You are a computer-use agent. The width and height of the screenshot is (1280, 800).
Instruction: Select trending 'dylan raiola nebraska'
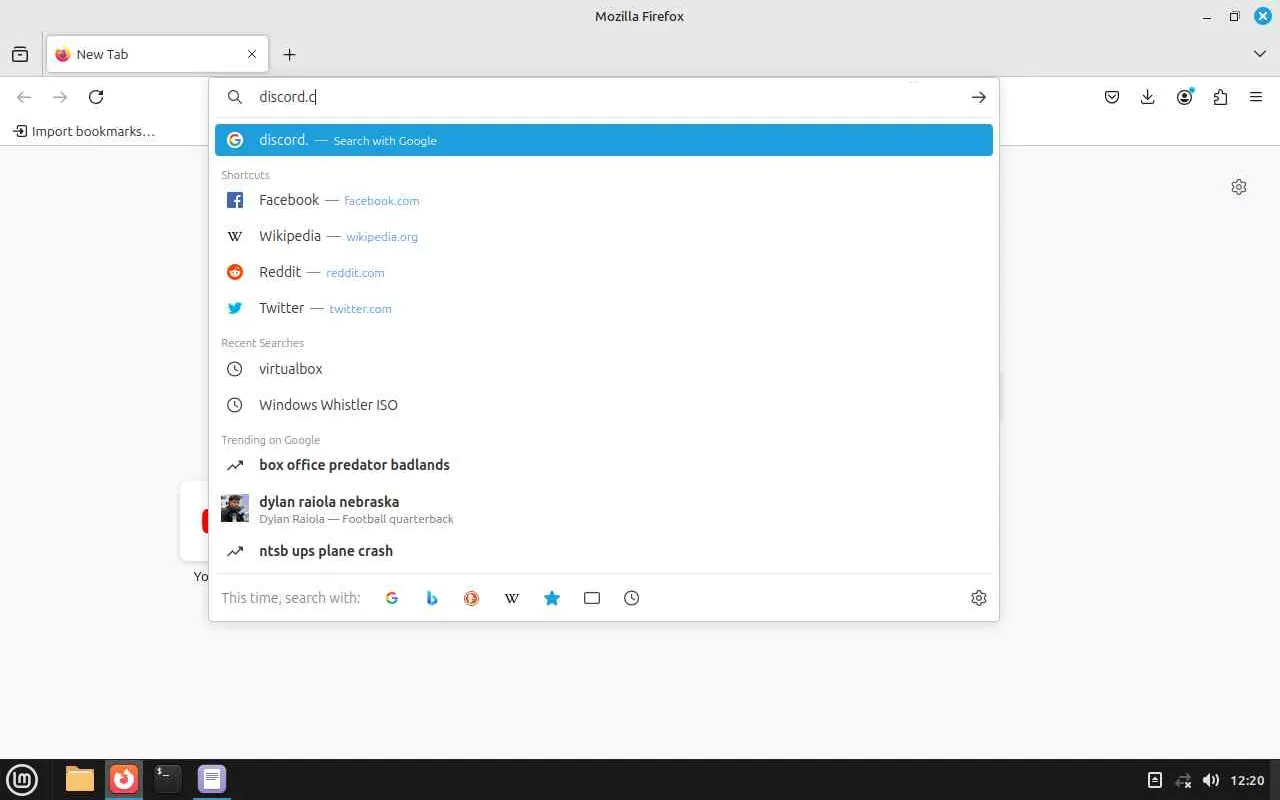point(604,508)
